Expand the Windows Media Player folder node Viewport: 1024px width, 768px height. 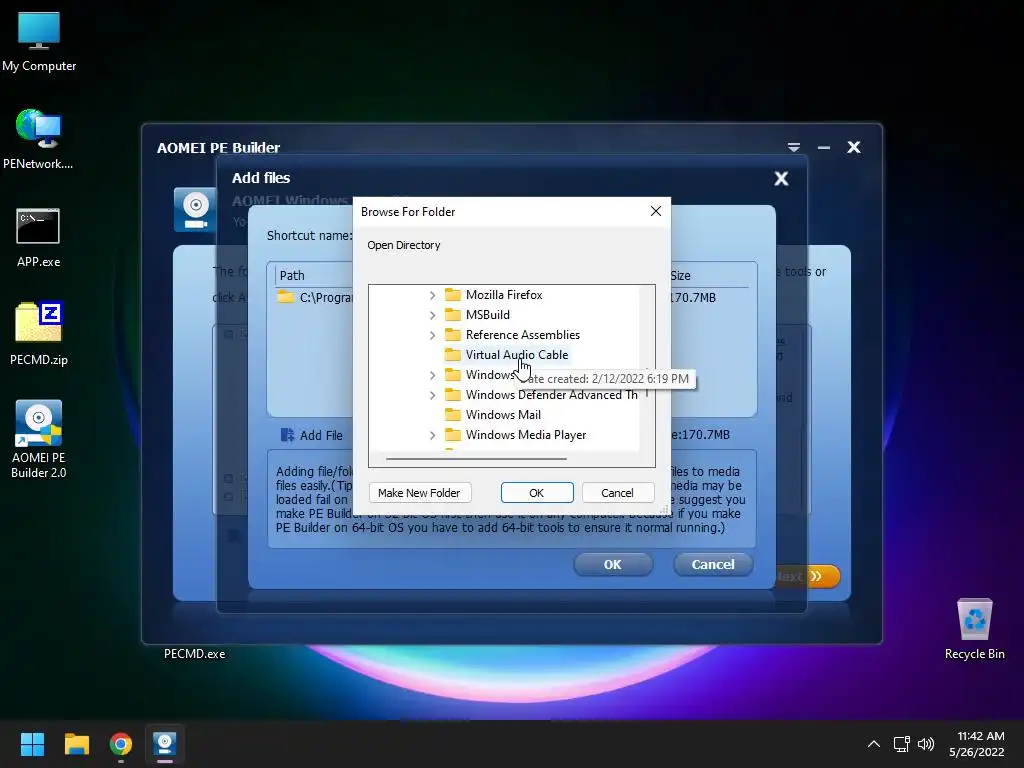[432, 435]
